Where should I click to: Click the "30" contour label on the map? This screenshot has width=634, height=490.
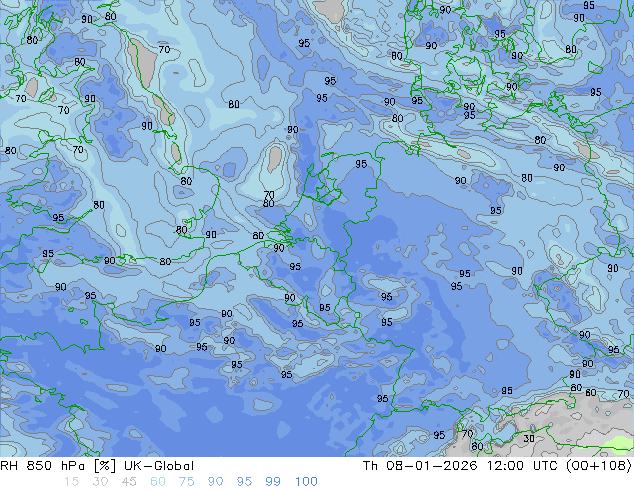tap(529, 439)
